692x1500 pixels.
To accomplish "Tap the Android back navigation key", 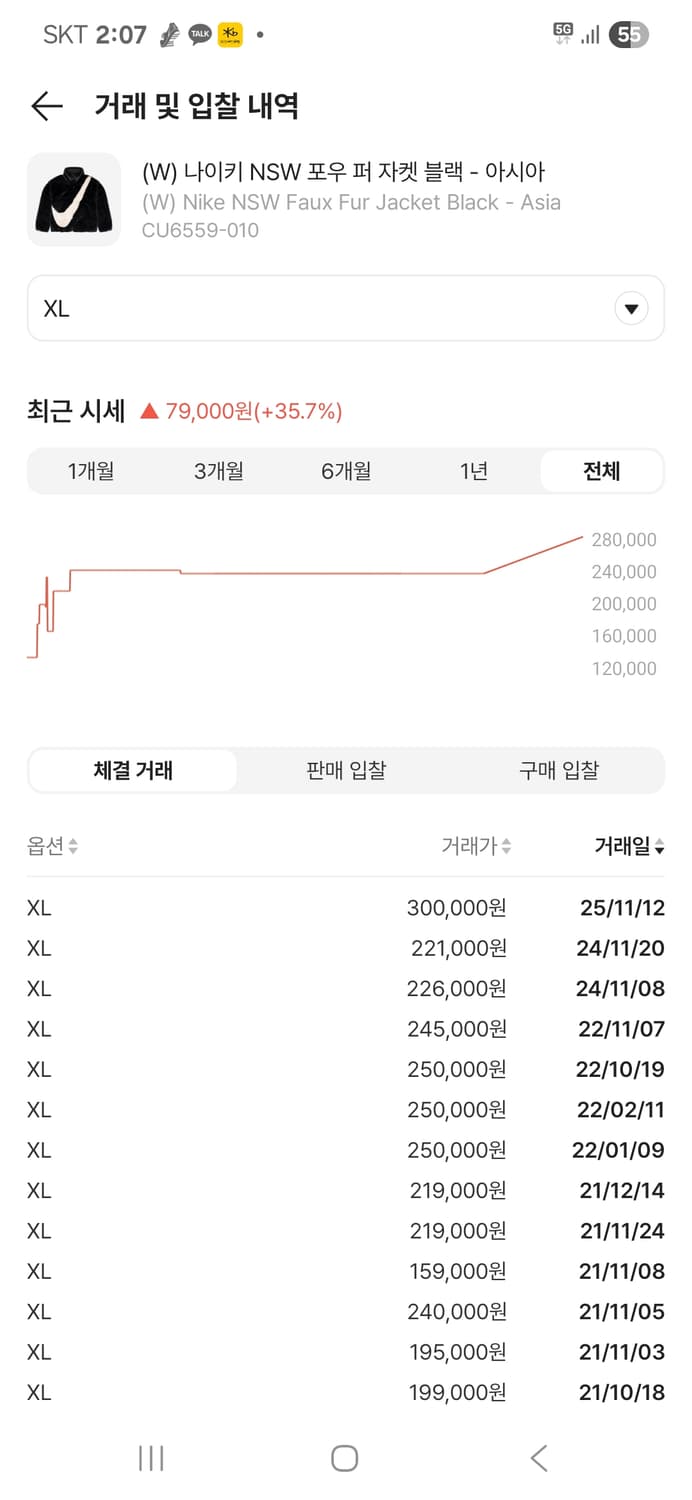I will [x=537, y=1458].
